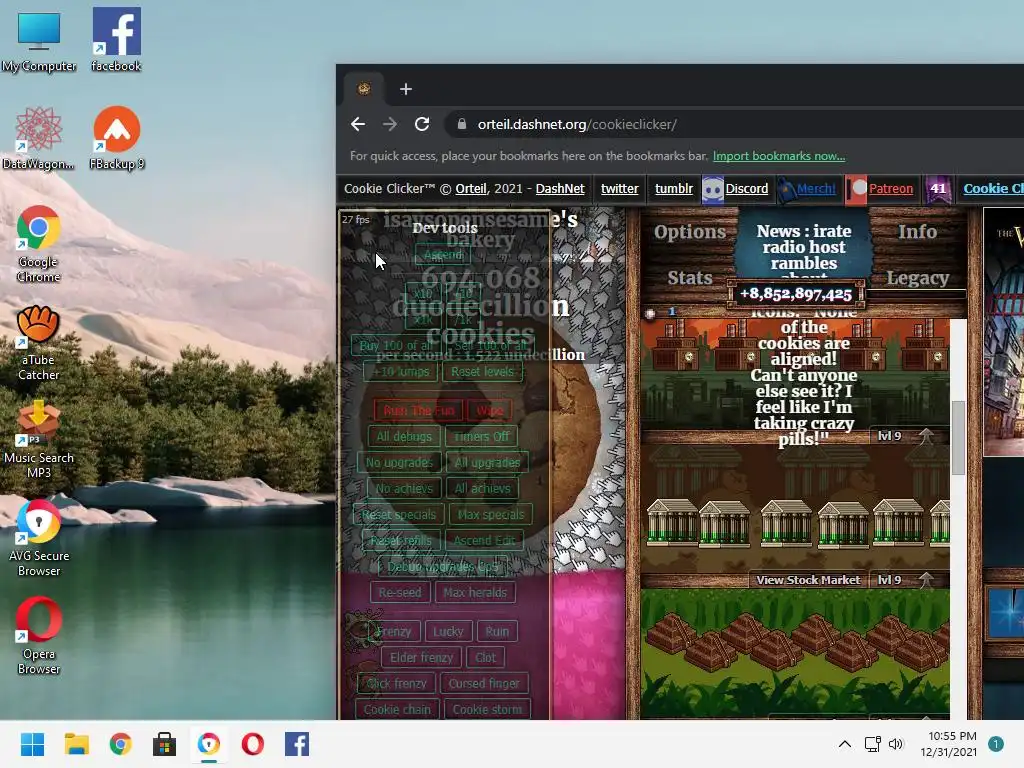Screen dimensions: 1024x768
Task: Click All achievs dev button
Action: [482, 488]
